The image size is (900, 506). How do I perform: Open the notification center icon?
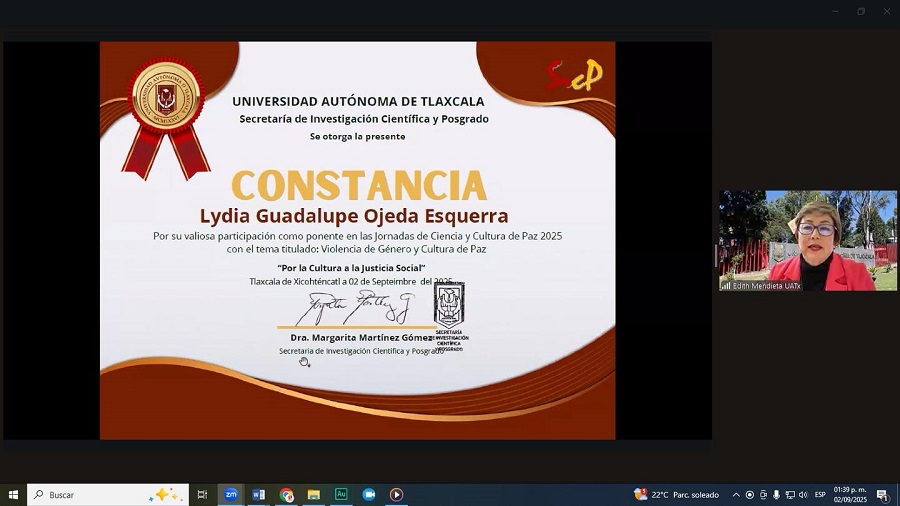tap(882, 495)
